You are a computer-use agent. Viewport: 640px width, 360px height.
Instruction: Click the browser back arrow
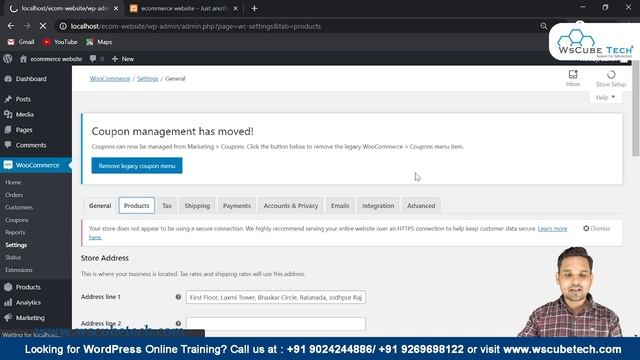click(11, 26)
